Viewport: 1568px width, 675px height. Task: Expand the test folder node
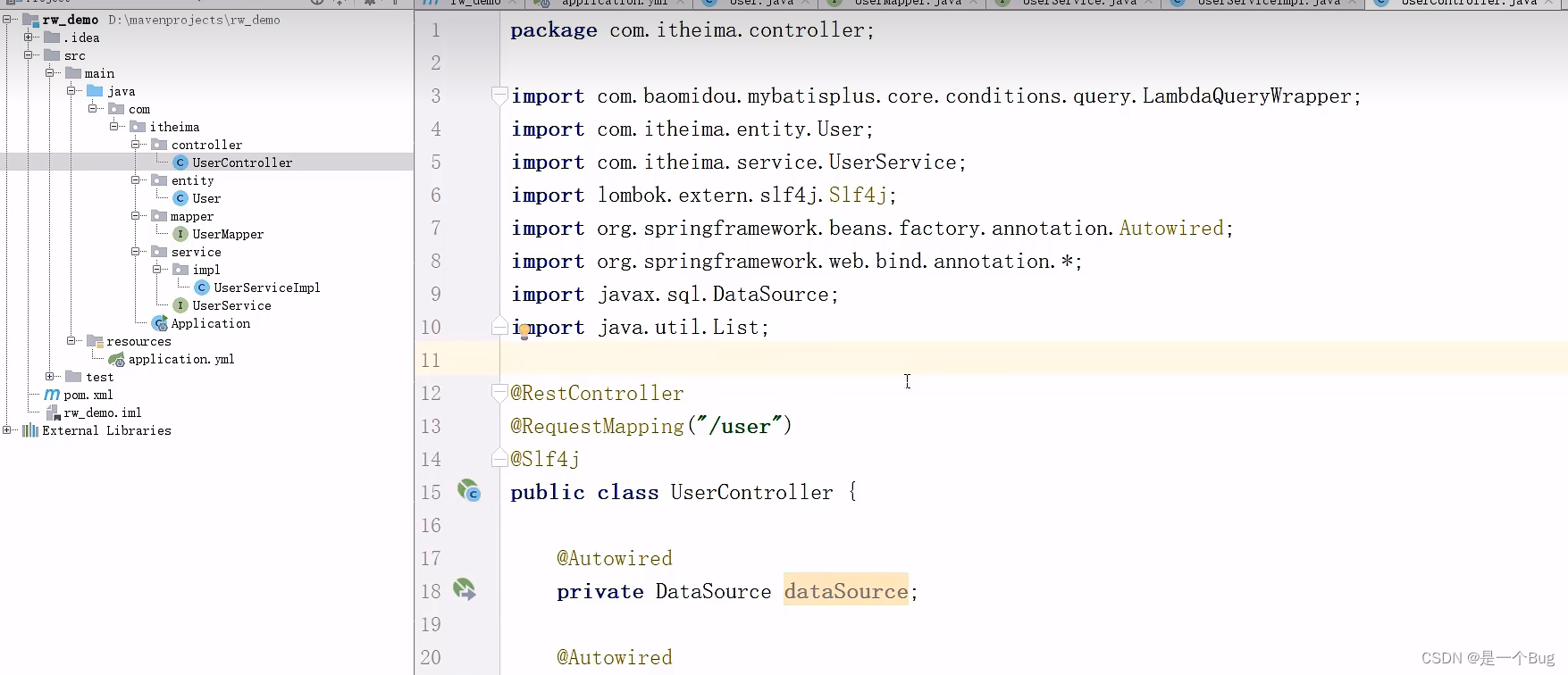[x=50, y=376]
